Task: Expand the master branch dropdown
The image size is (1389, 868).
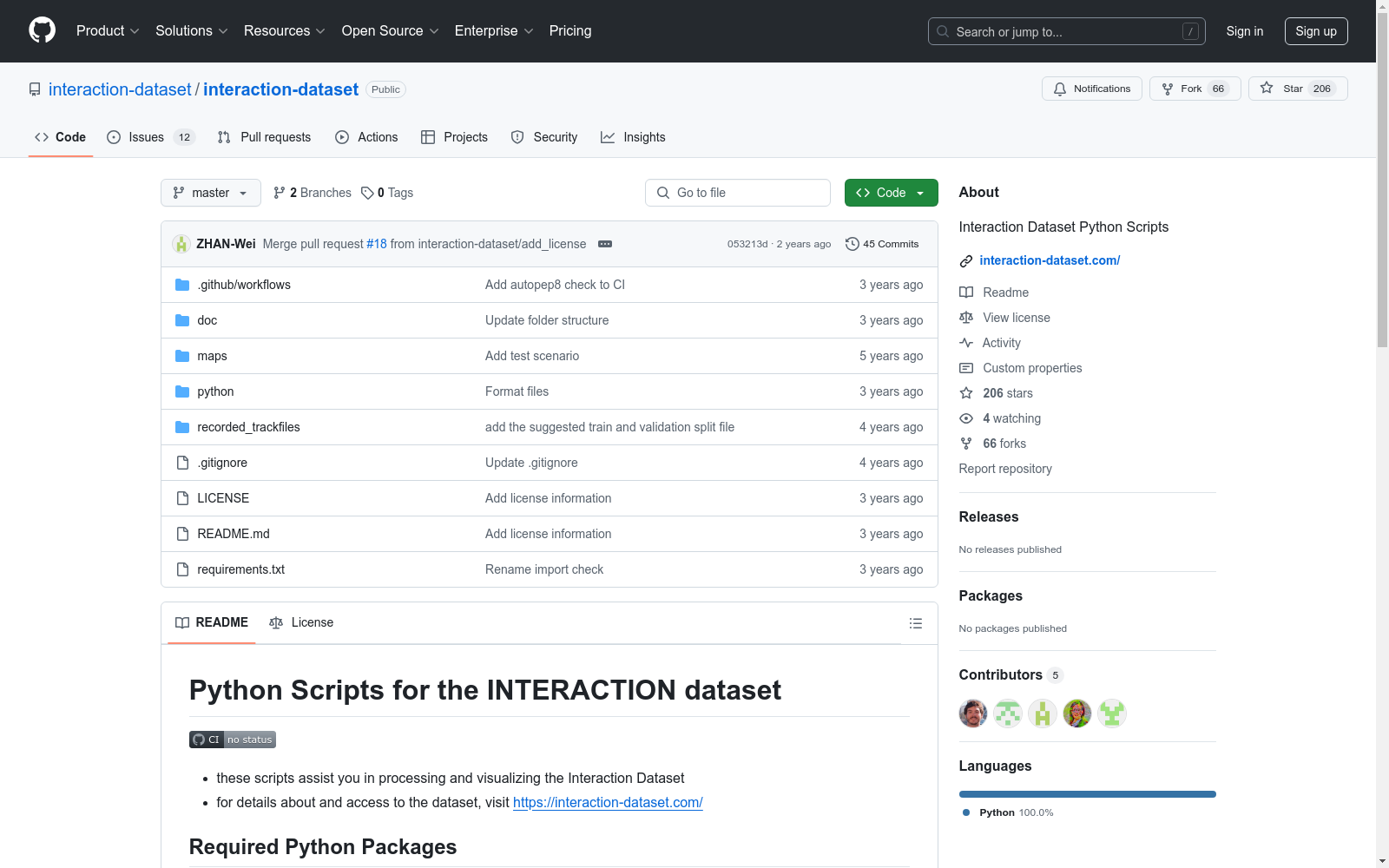Action: pos(210,193)
